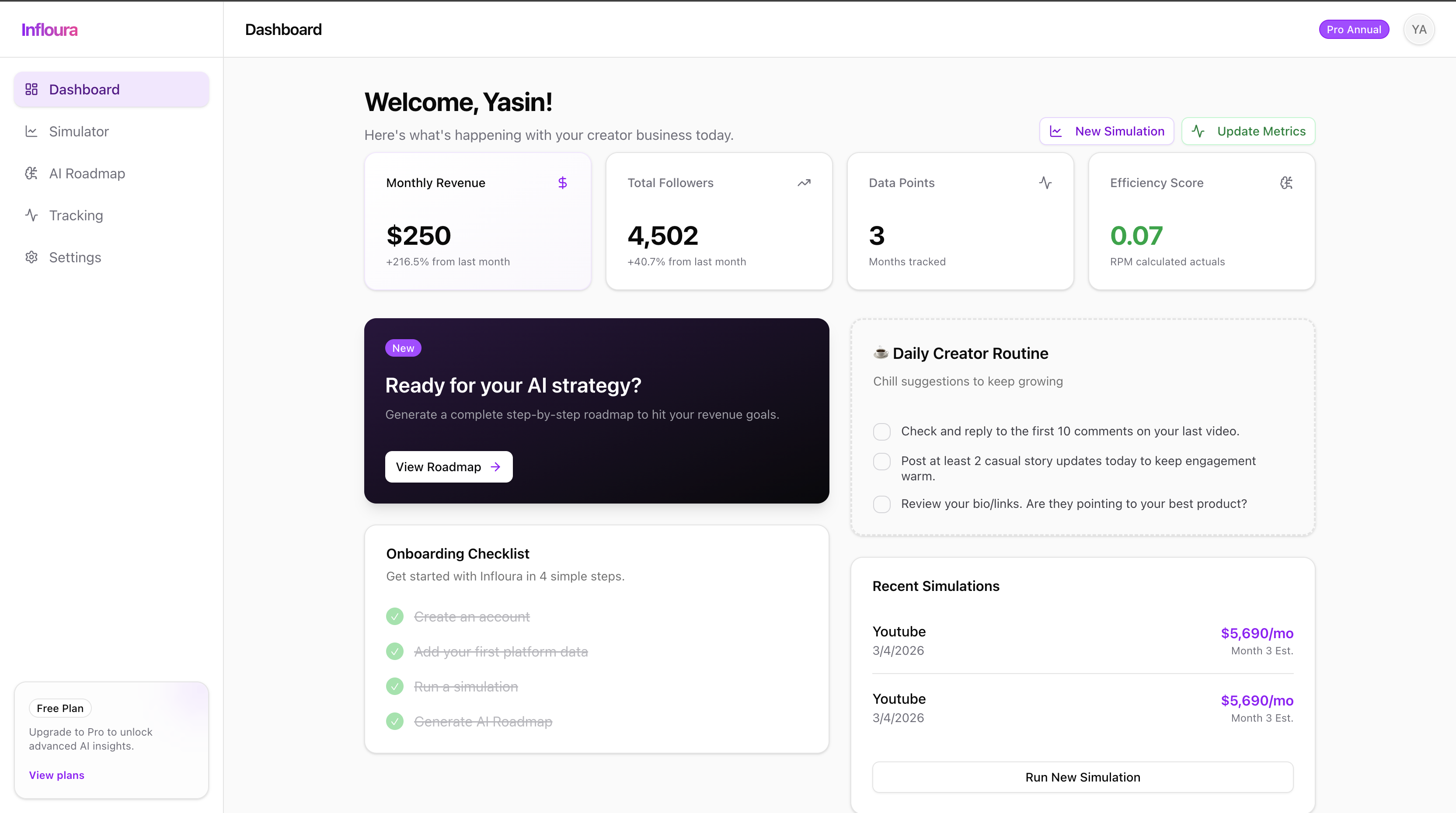This screenshot has height=813, width=1456.
Task: Open the Pro Annual plan badge
Action: pos(1354,29)
